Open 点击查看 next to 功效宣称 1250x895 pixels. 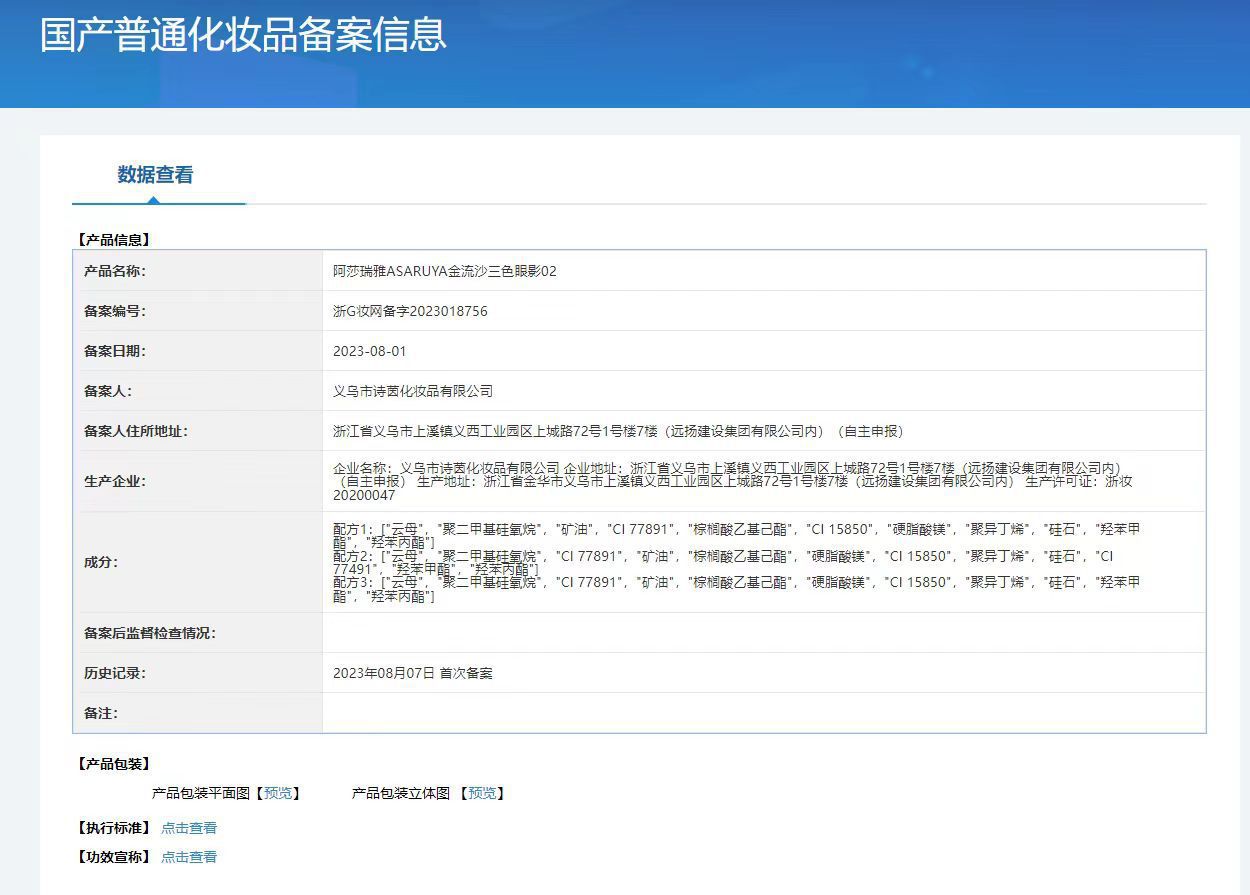pyautogui.click(x=189, y=857)
